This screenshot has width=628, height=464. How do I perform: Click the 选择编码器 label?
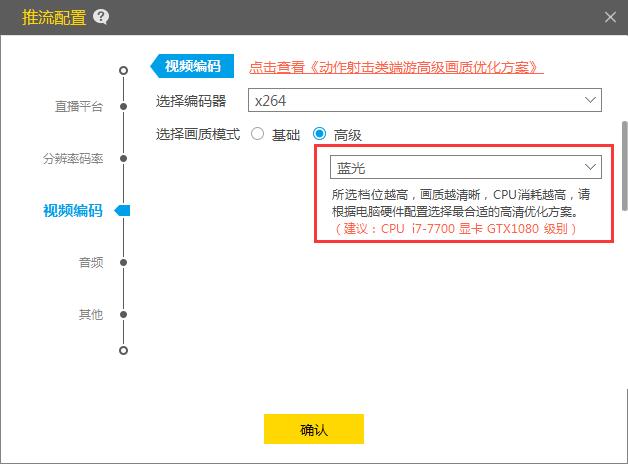coord(191,101)
